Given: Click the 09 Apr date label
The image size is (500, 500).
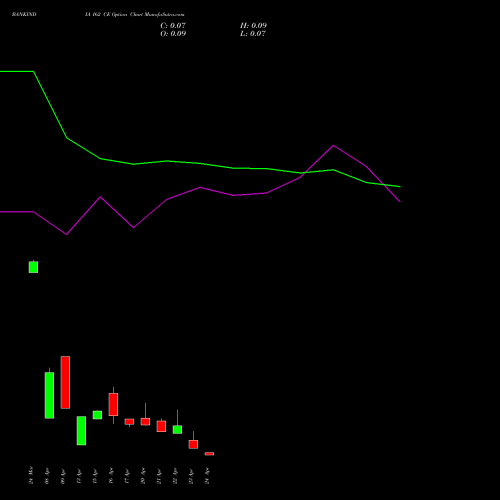Looking at the screenshot, I should (63, 476).
